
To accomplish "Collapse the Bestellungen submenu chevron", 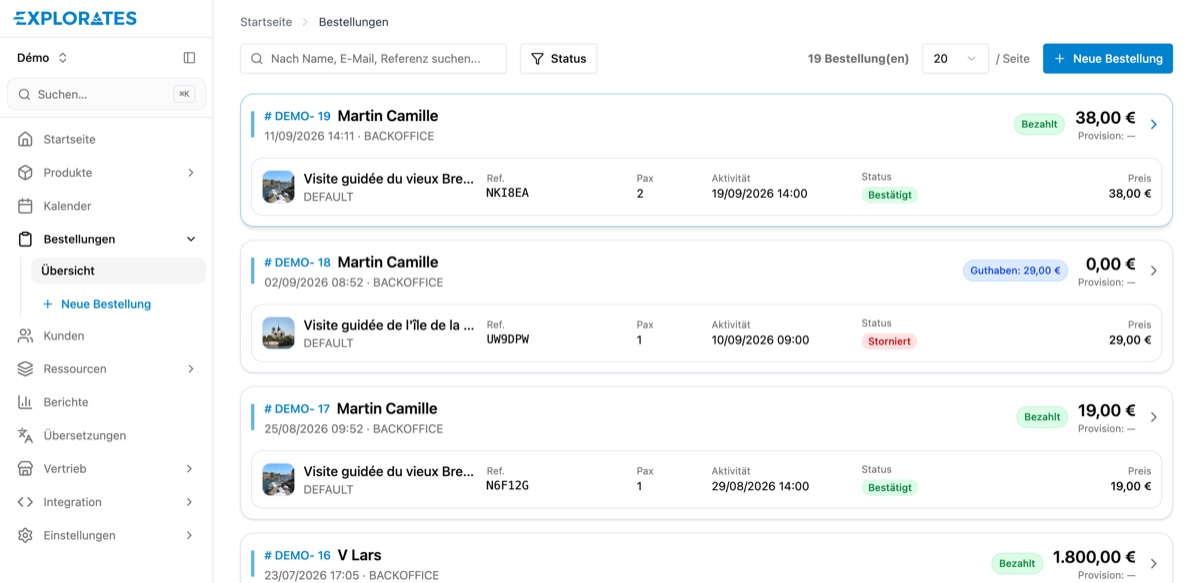I will pos(191,239).
